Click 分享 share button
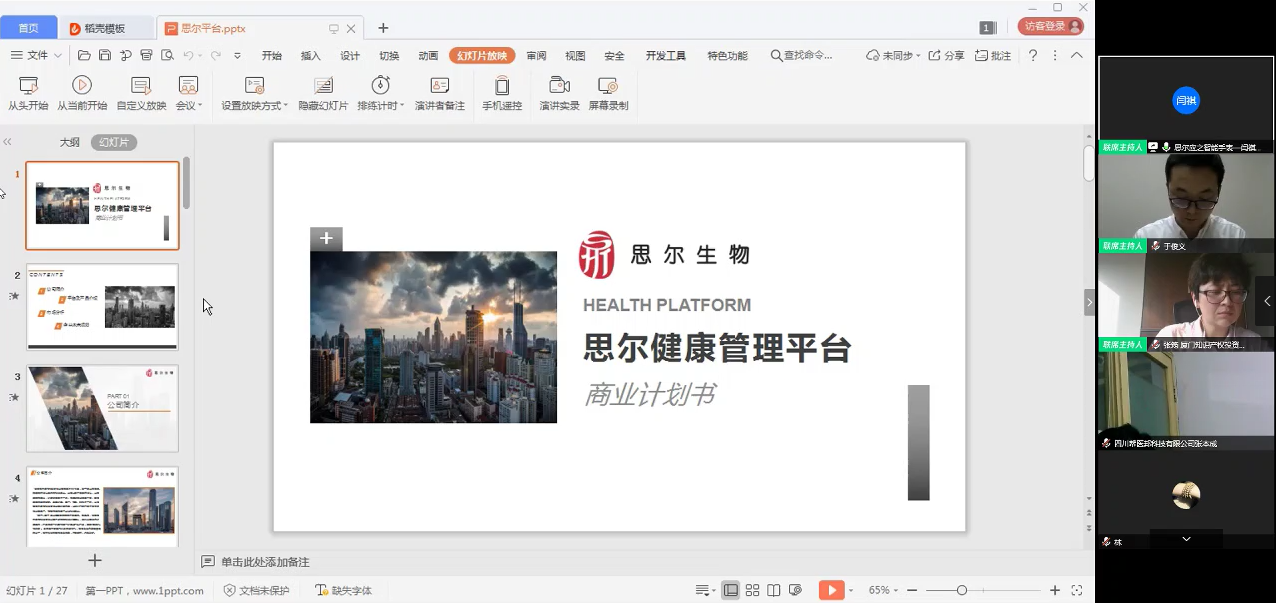This screenshot has width=1276, height=603. (x=946, y=56)
